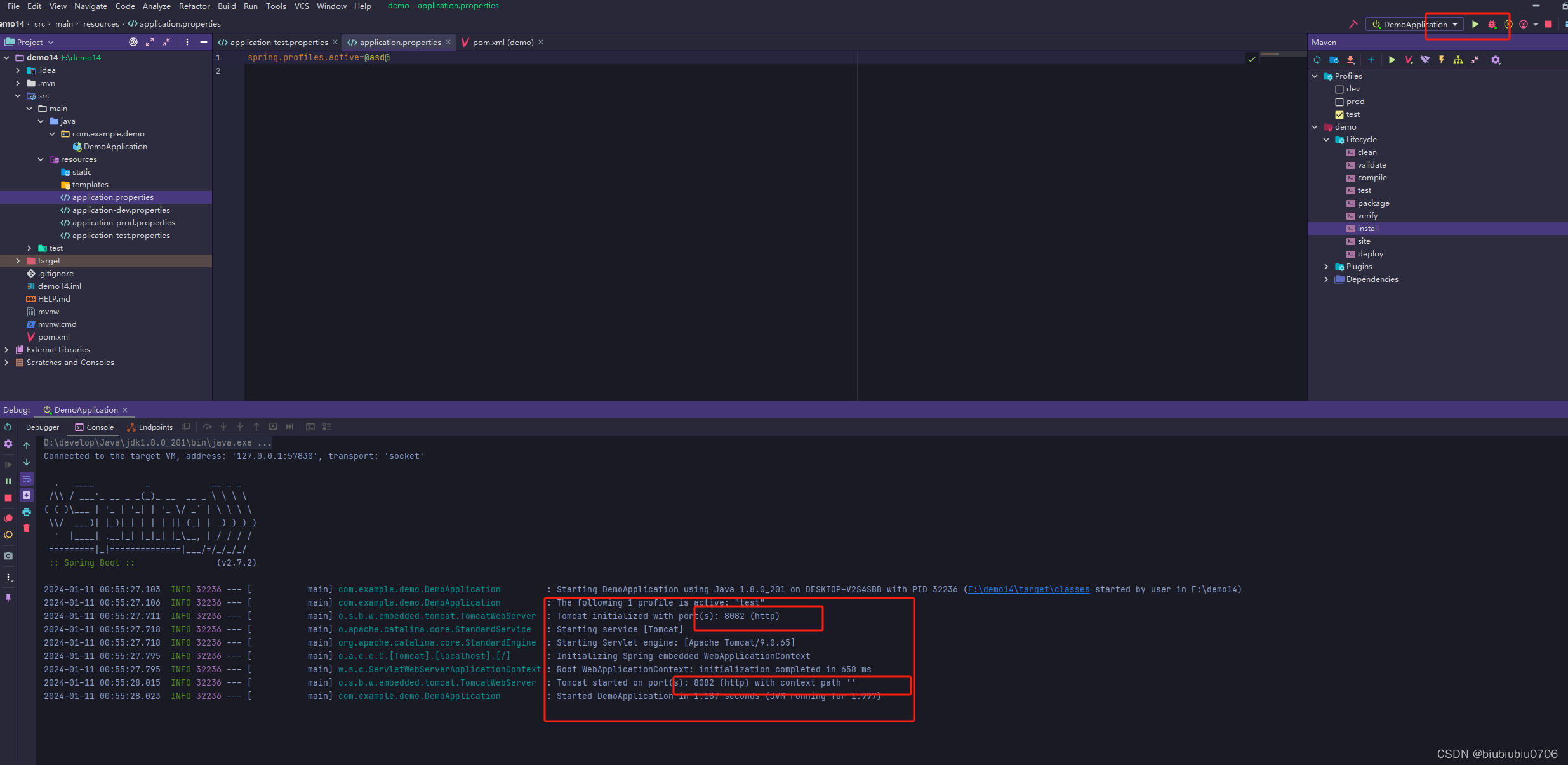
Task: Enable the dev Maven profile
Action: click(1338, 88)
